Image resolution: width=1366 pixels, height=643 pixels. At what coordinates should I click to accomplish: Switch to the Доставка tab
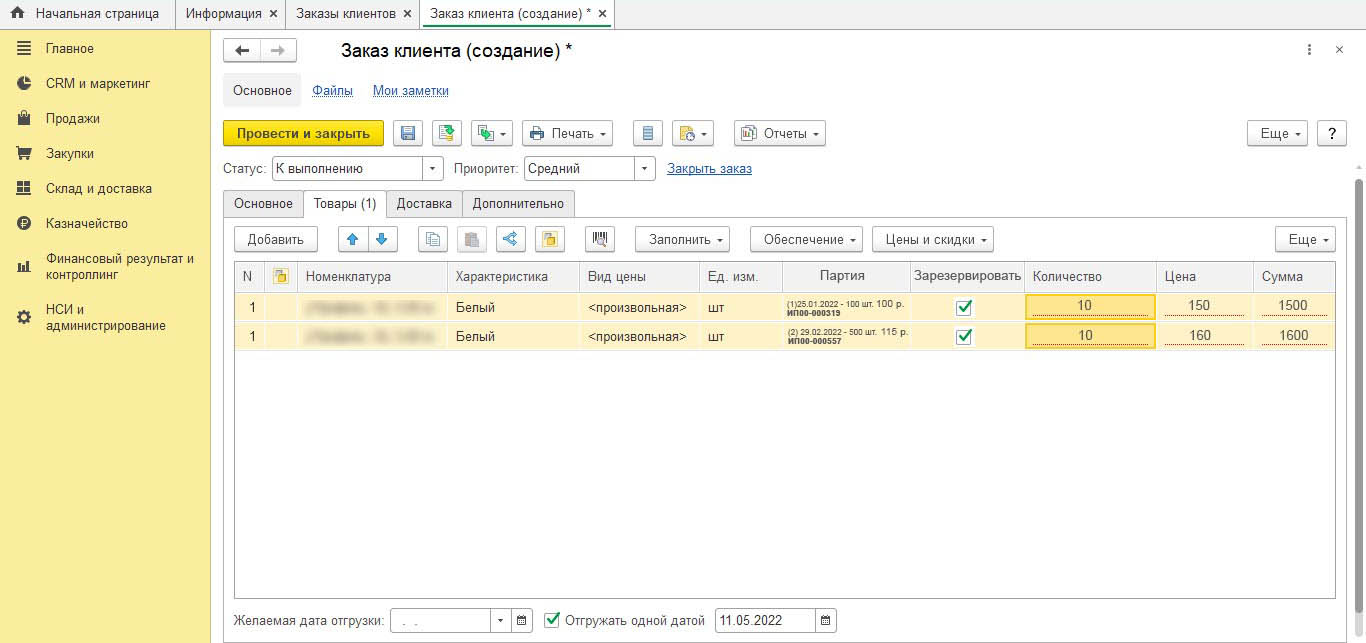coord(424,204)
